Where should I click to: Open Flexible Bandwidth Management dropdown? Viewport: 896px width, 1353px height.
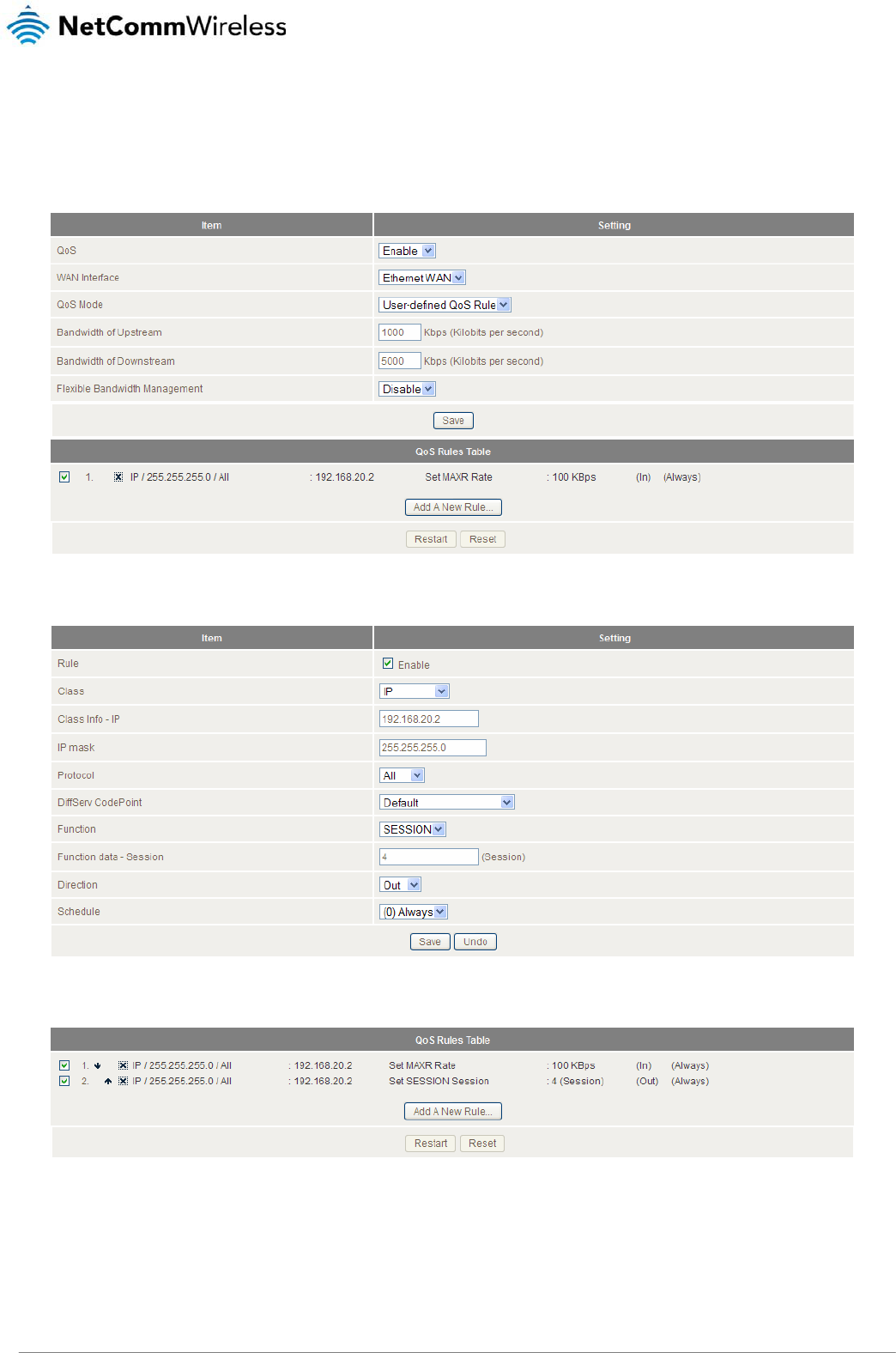(x=408, y=389)
